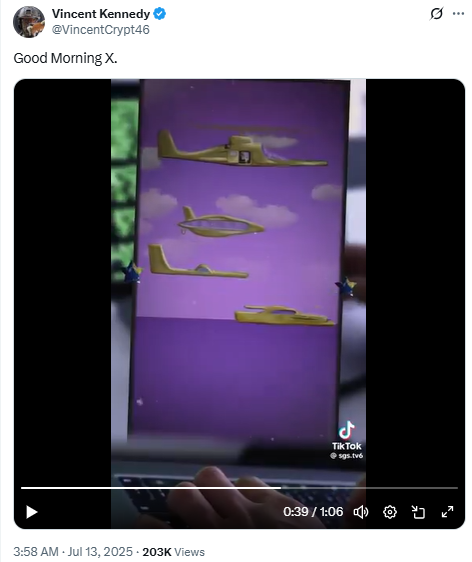Open the @VincentCrypt46 handle link
This screenshot has height=562, width=472.
tap(101, 29)
